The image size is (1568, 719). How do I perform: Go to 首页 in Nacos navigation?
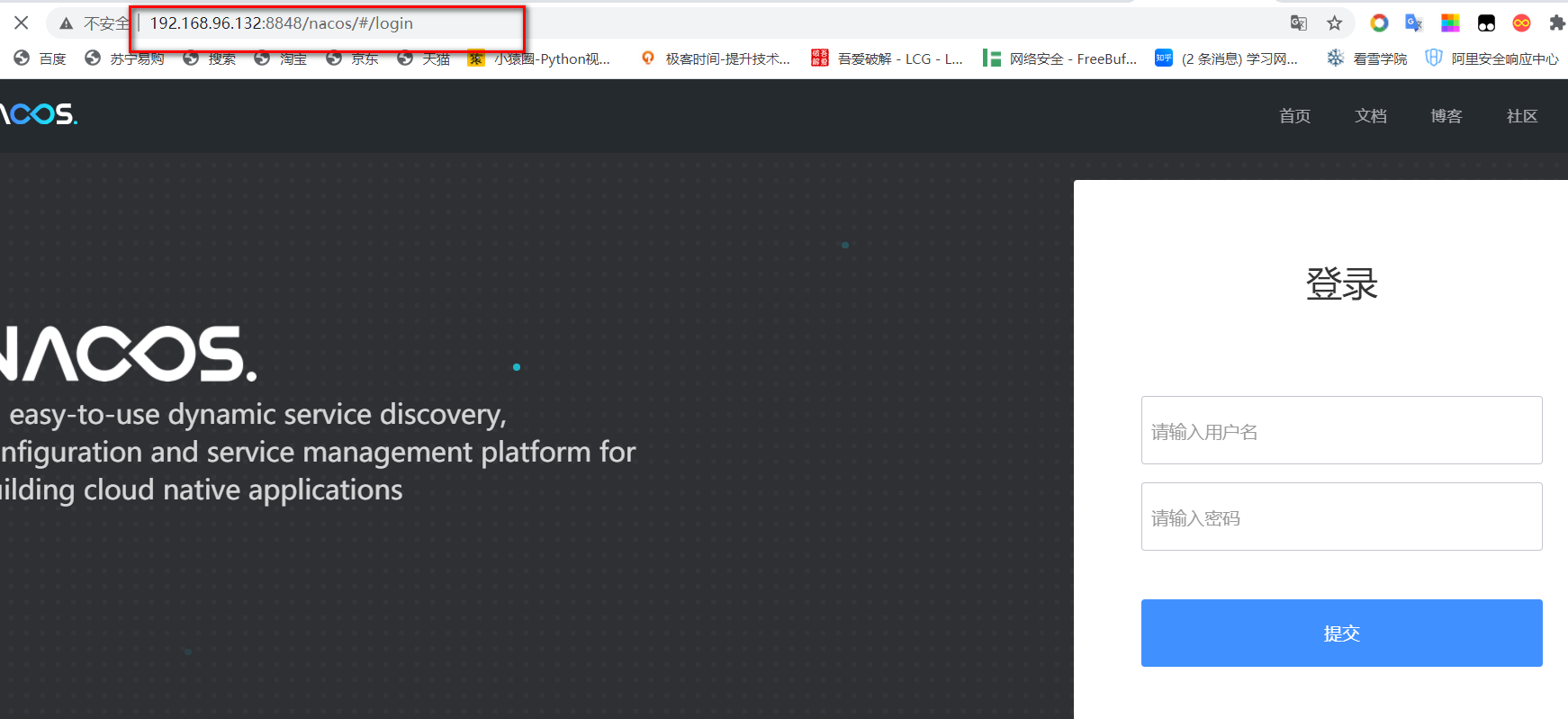coord(1294,116)
